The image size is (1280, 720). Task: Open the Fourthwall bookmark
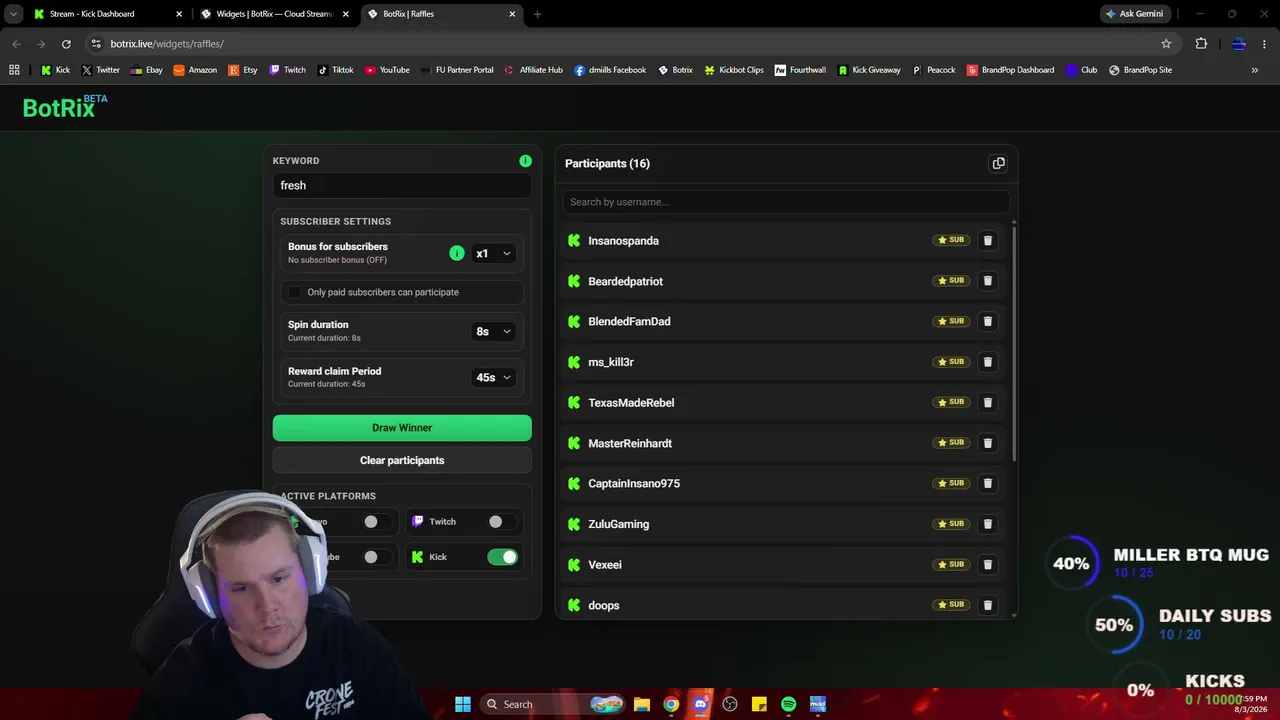(x=800, y=70)
